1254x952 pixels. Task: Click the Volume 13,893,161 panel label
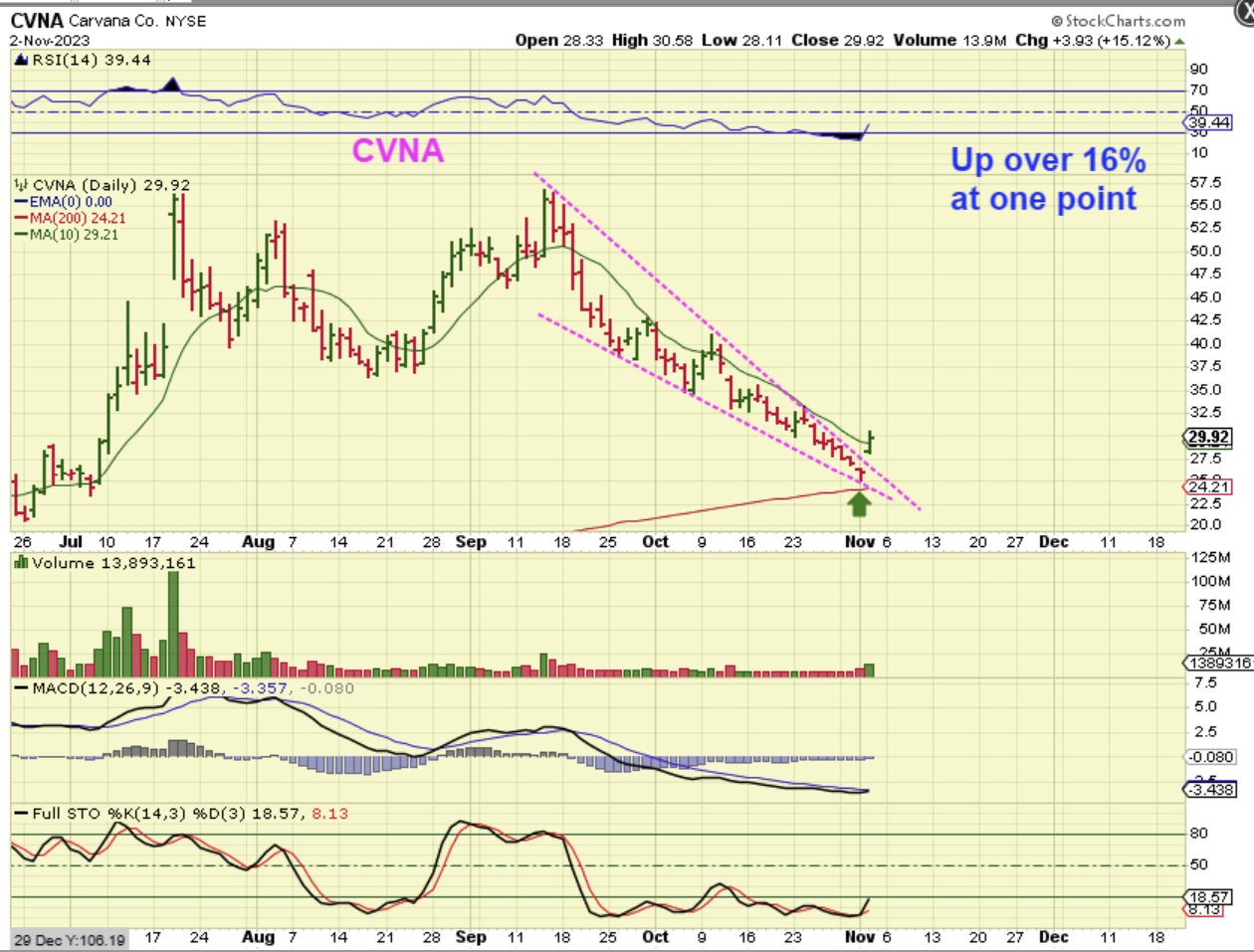[113, 563]
